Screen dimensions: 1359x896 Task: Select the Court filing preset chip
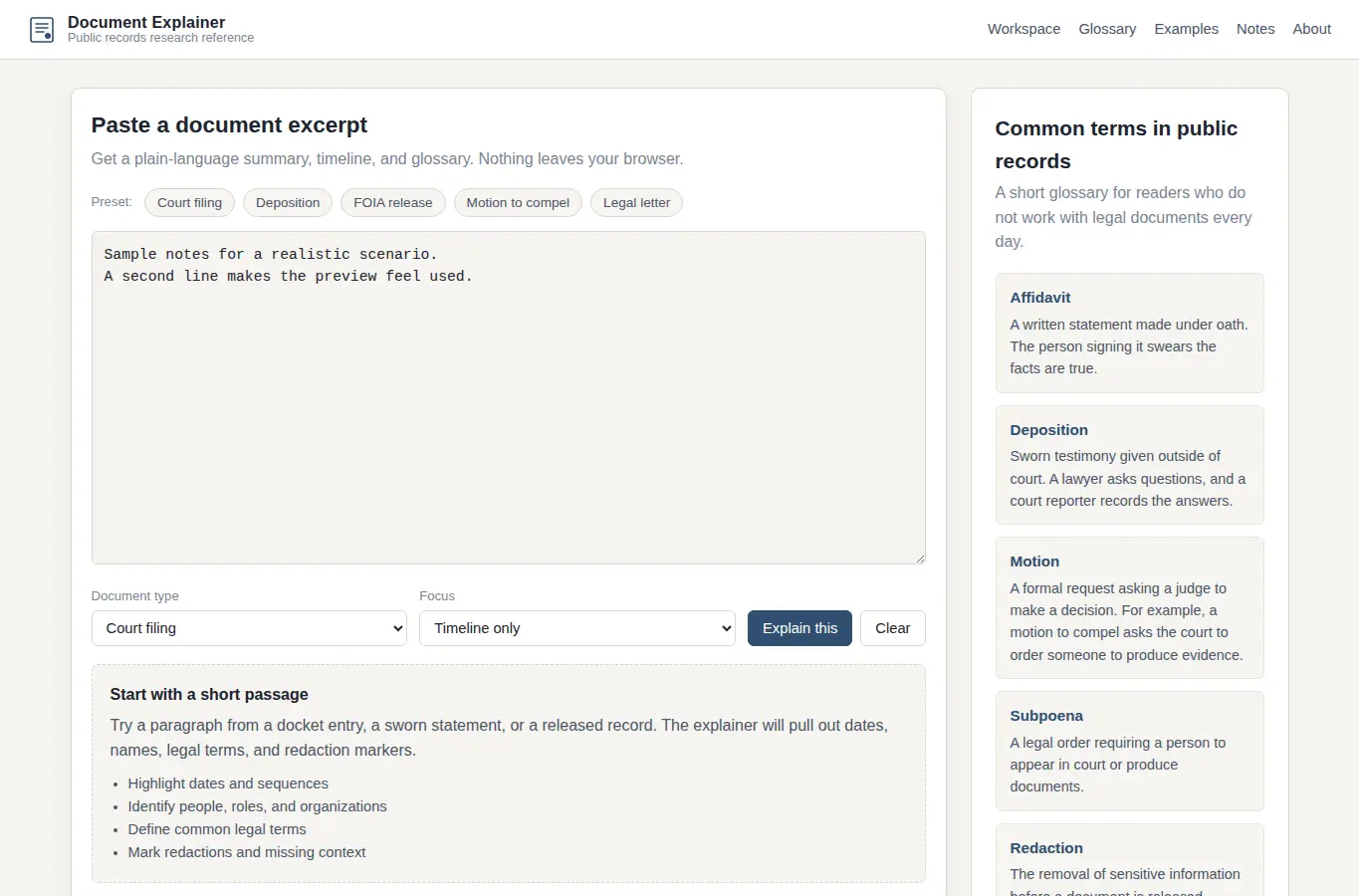189,202
